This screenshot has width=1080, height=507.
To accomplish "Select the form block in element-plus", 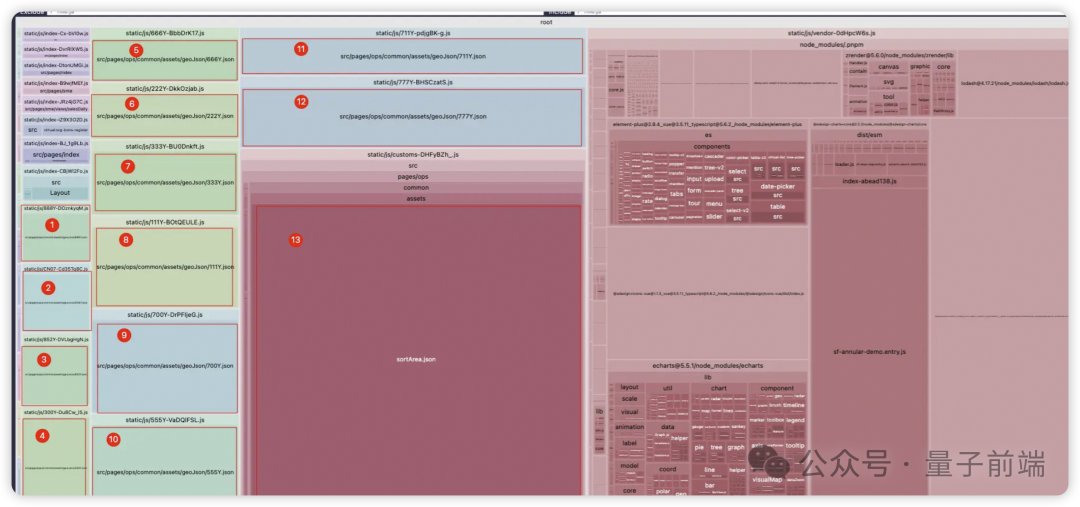I will point(694,191).
